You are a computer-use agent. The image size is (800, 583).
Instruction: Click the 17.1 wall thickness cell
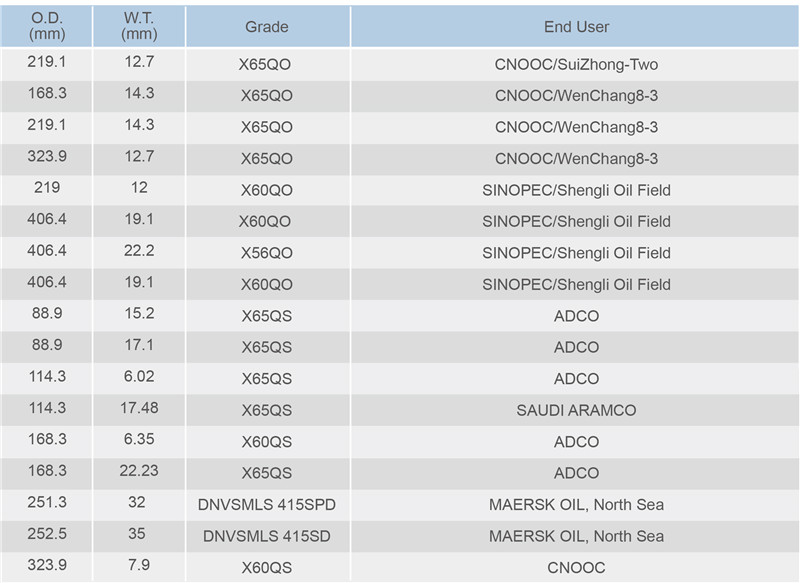pos(139,345)
